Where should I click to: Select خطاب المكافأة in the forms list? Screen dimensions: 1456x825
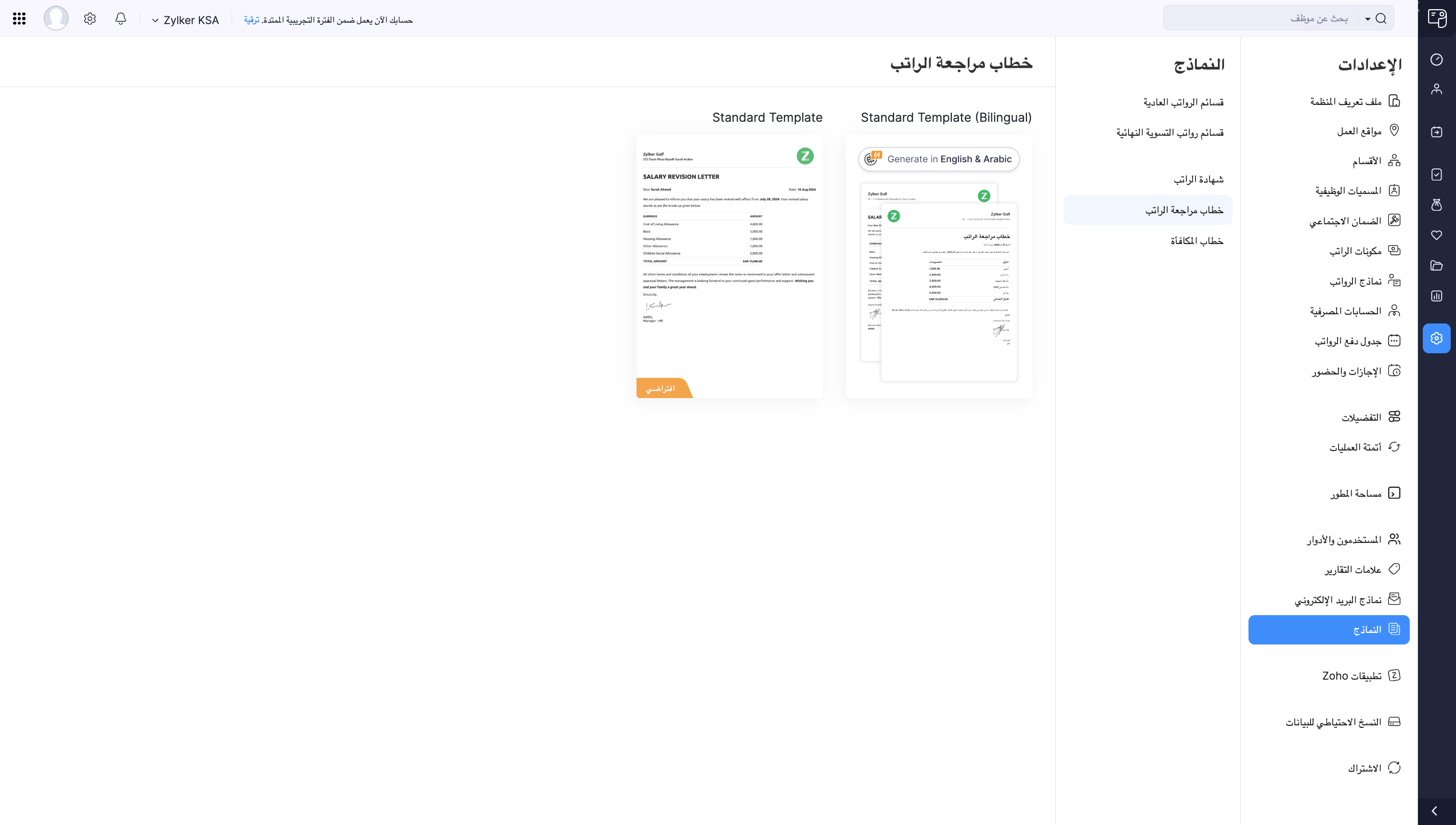[x=1197, y=240]
